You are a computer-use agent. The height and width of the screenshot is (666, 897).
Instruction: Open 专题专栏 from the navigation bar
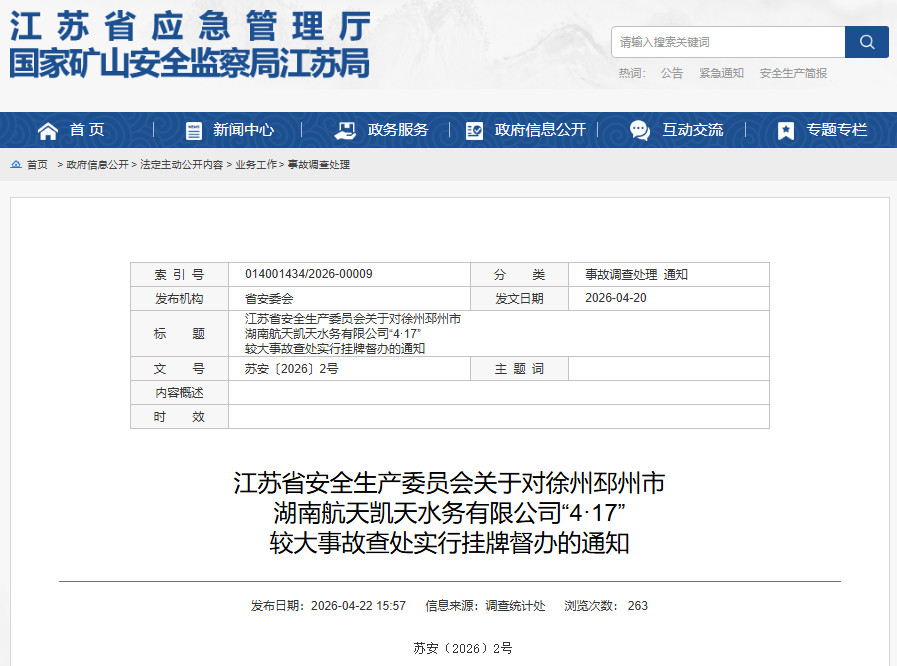click(837, 130)
